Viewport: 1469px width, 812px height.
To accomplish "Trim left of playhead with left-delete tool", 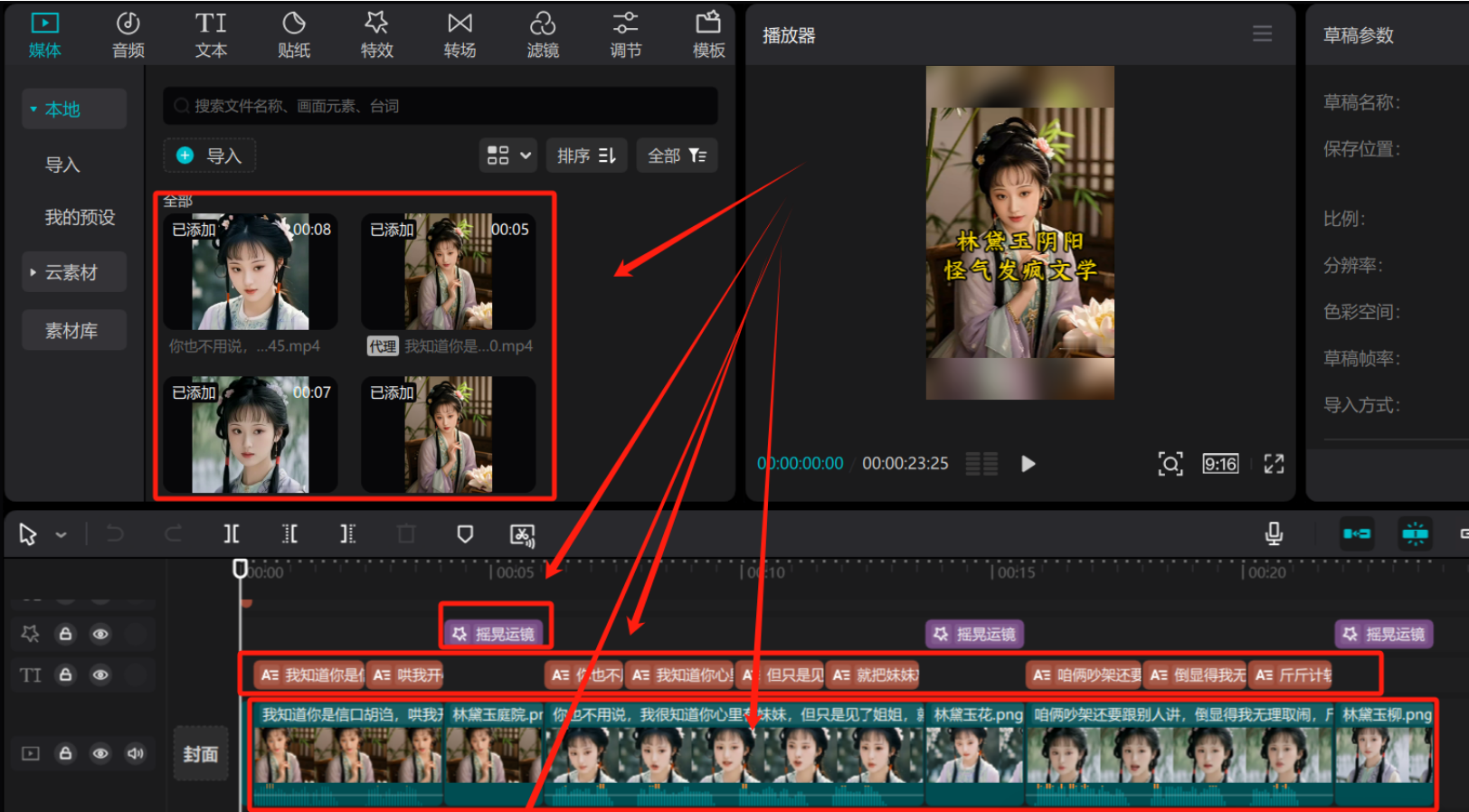I will tap(289, 534).
